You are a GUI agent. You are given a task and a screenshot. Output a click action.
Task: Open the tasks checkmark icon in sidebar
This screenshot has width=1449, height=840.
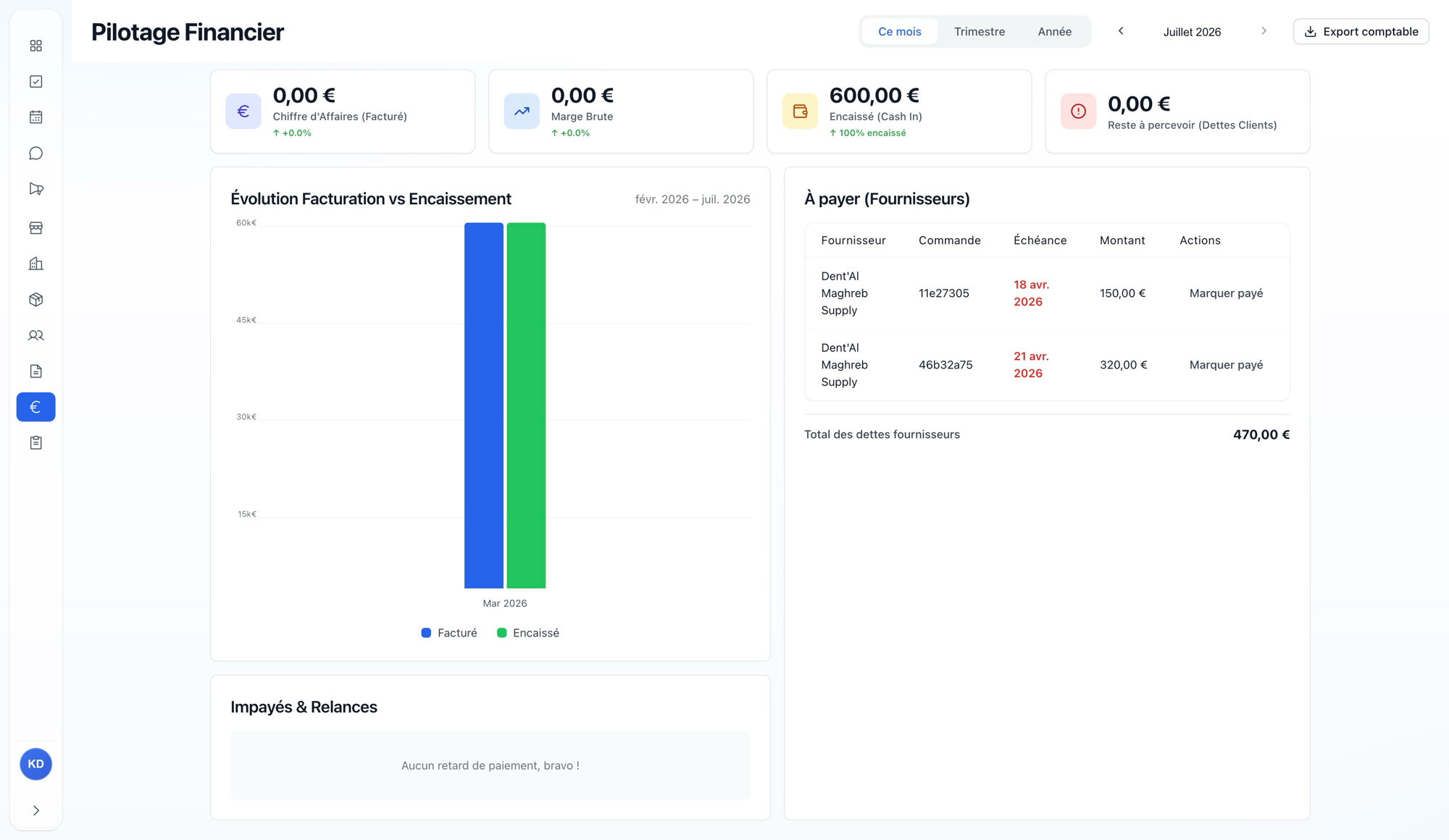click(36, 81)
